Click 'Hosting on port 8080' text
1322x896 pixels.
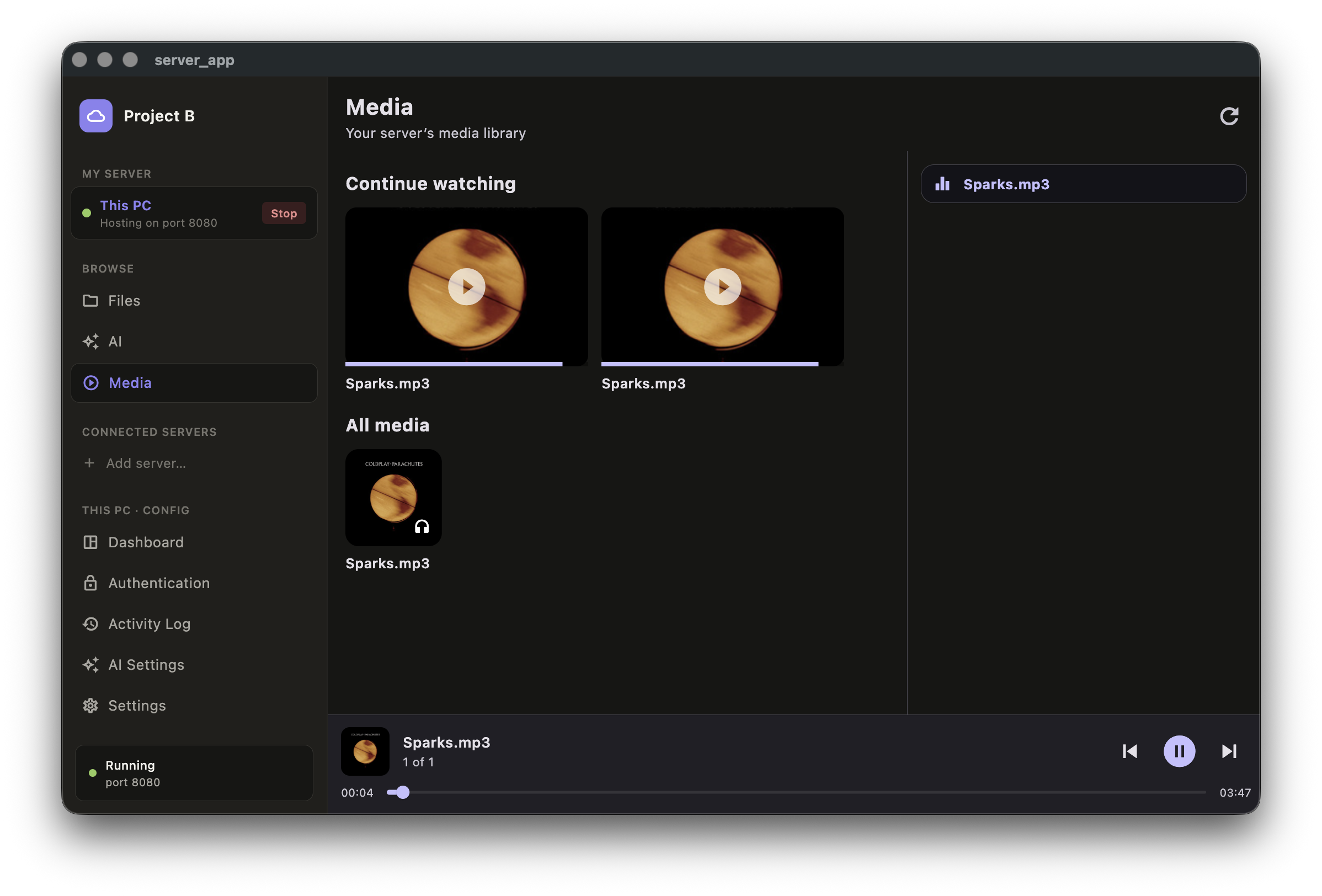point(159,223)
